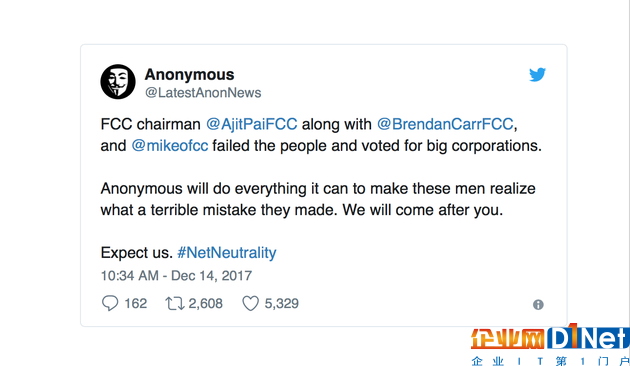Click the 162 replies count
Screen dimensions: 630x366
135,303
